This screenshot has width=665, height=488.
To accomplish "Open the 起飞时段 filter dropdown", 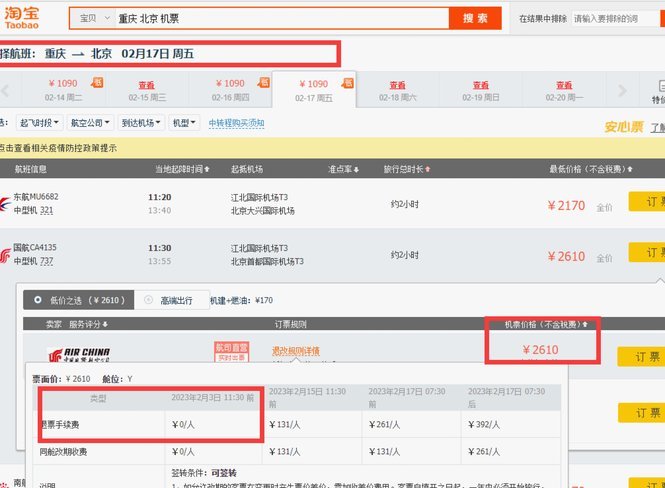I will coord(39,123).
